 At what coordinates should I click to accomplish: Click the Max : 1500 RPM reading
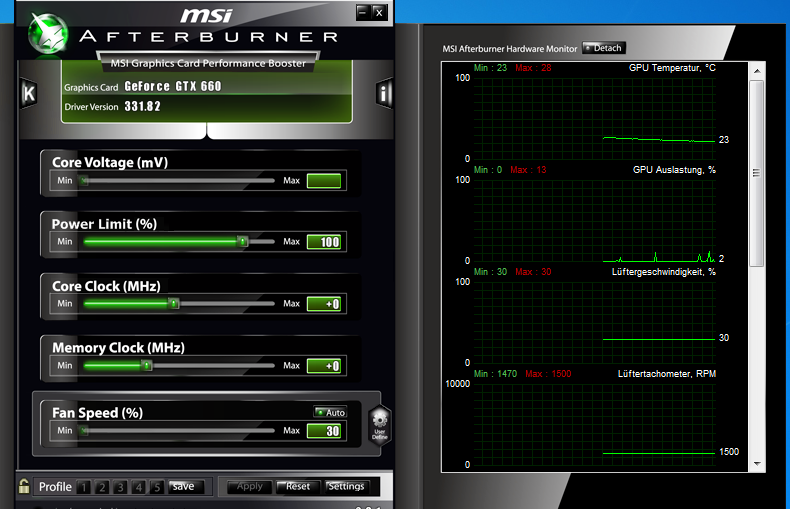[548, 373]
